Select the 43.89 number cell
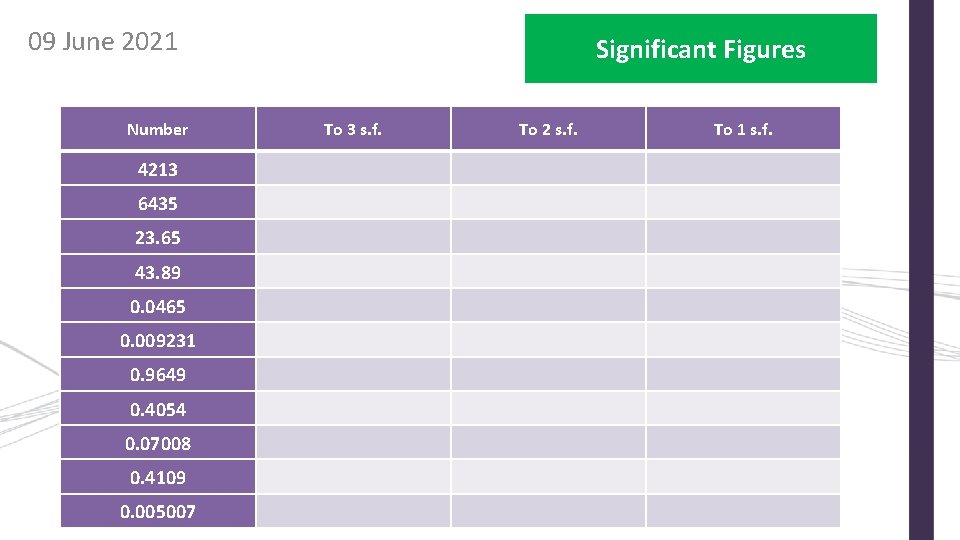The width and height of the screenshot is (960, 540). (157, 272)
